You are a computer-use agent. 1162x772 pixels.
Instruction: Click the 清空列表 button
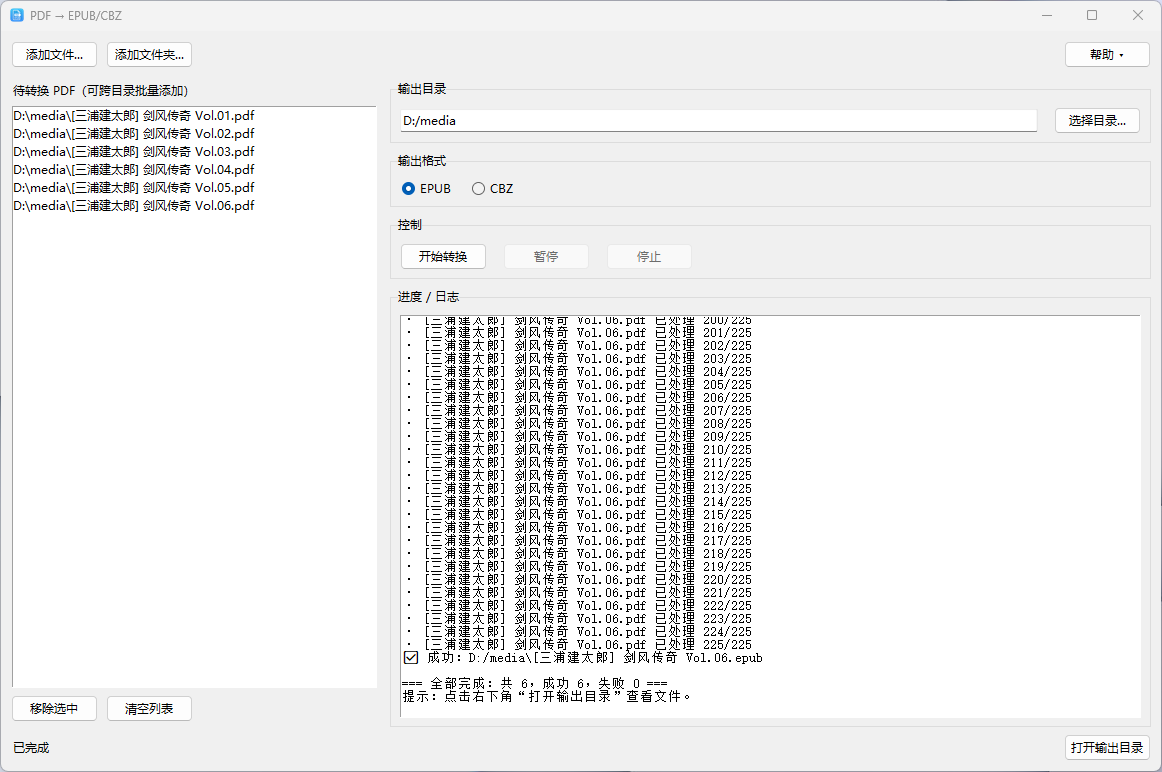pos(149,709)
